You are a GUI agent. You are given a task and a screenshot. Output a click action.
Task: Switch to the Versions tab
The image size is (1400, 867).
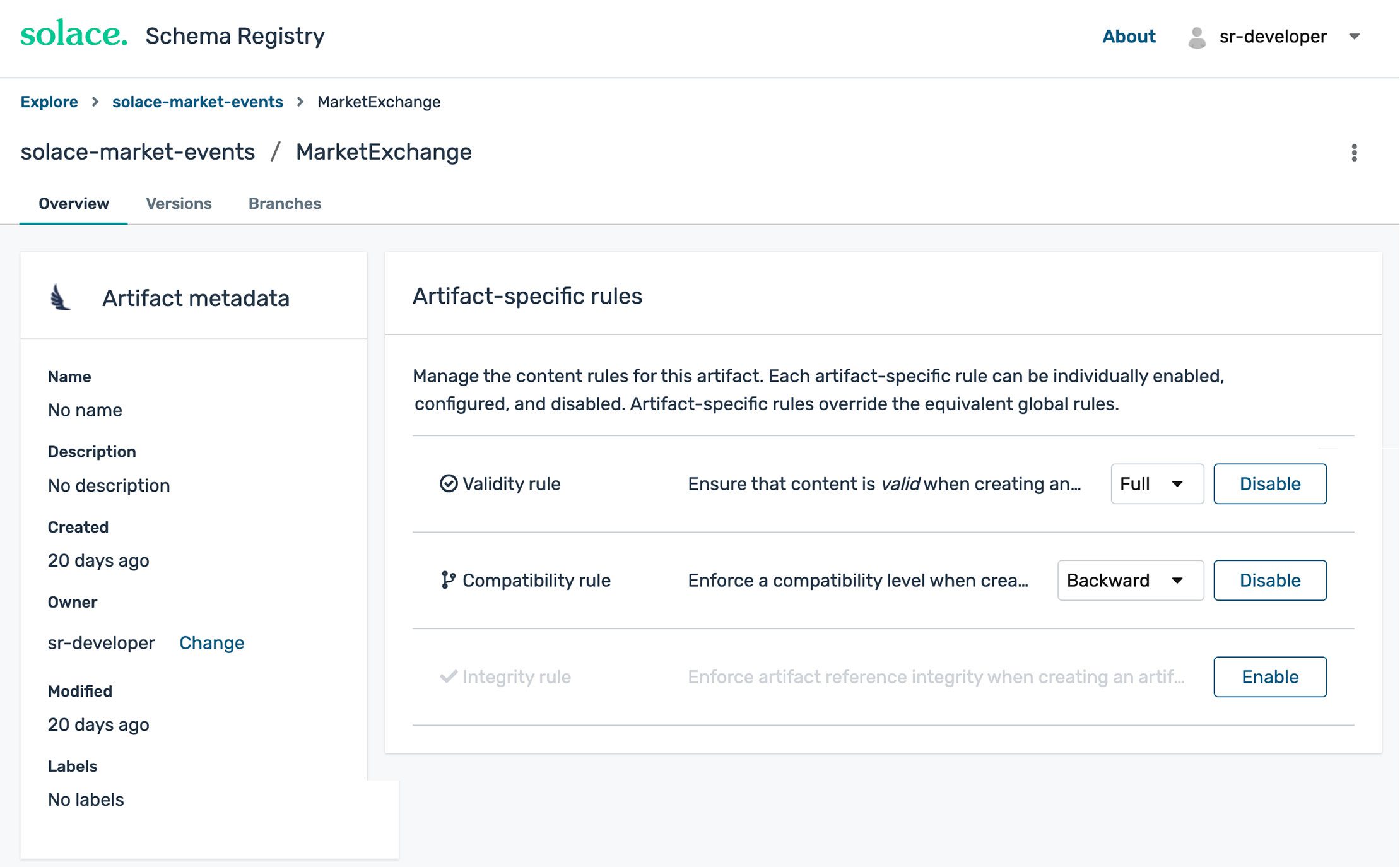click(179, 203)
